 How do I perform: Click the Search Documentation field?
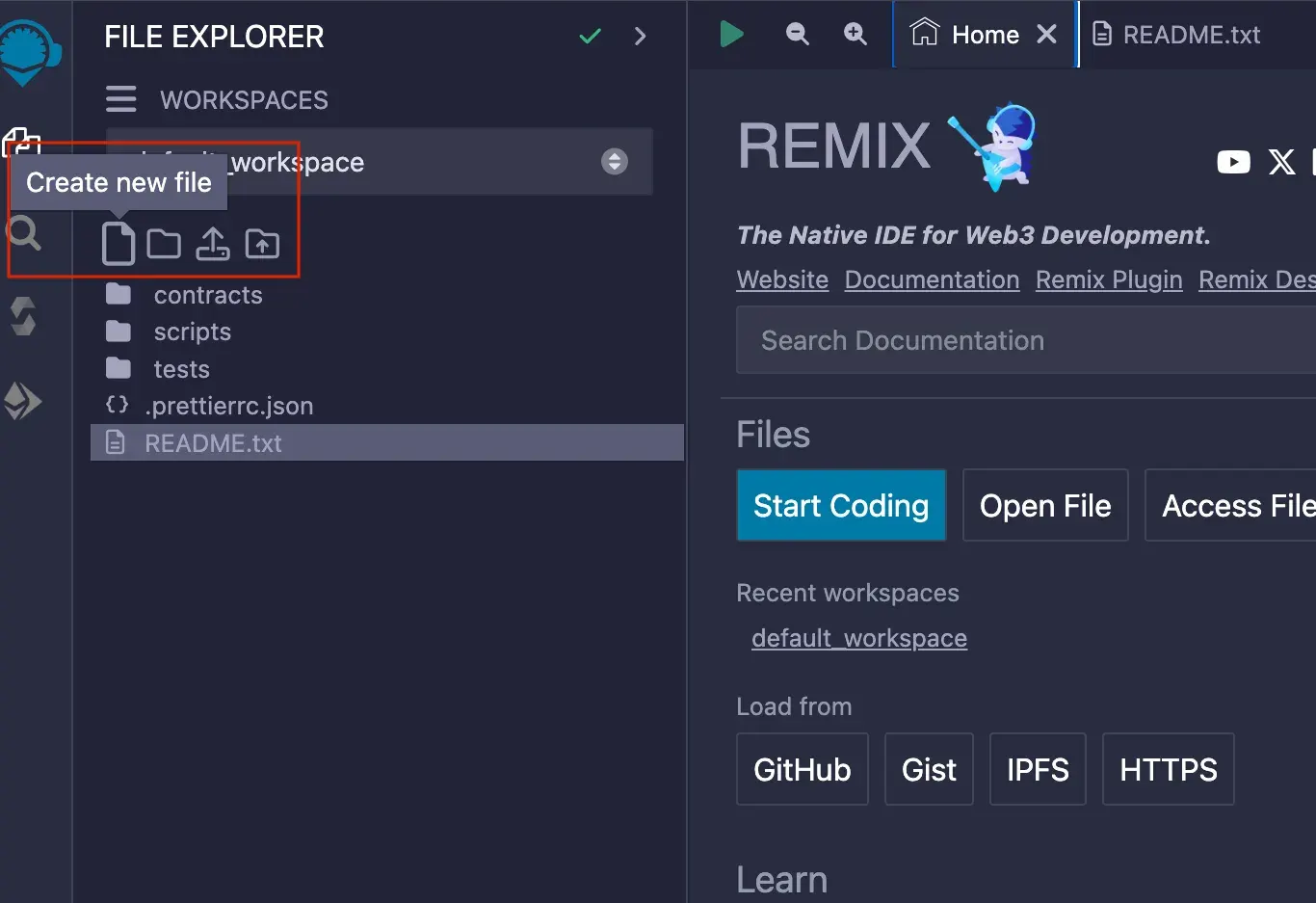coord(1026,340)
